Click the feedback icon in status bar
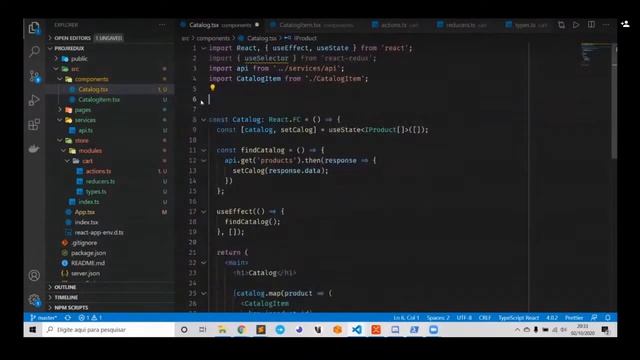 [x=594, y=318]
